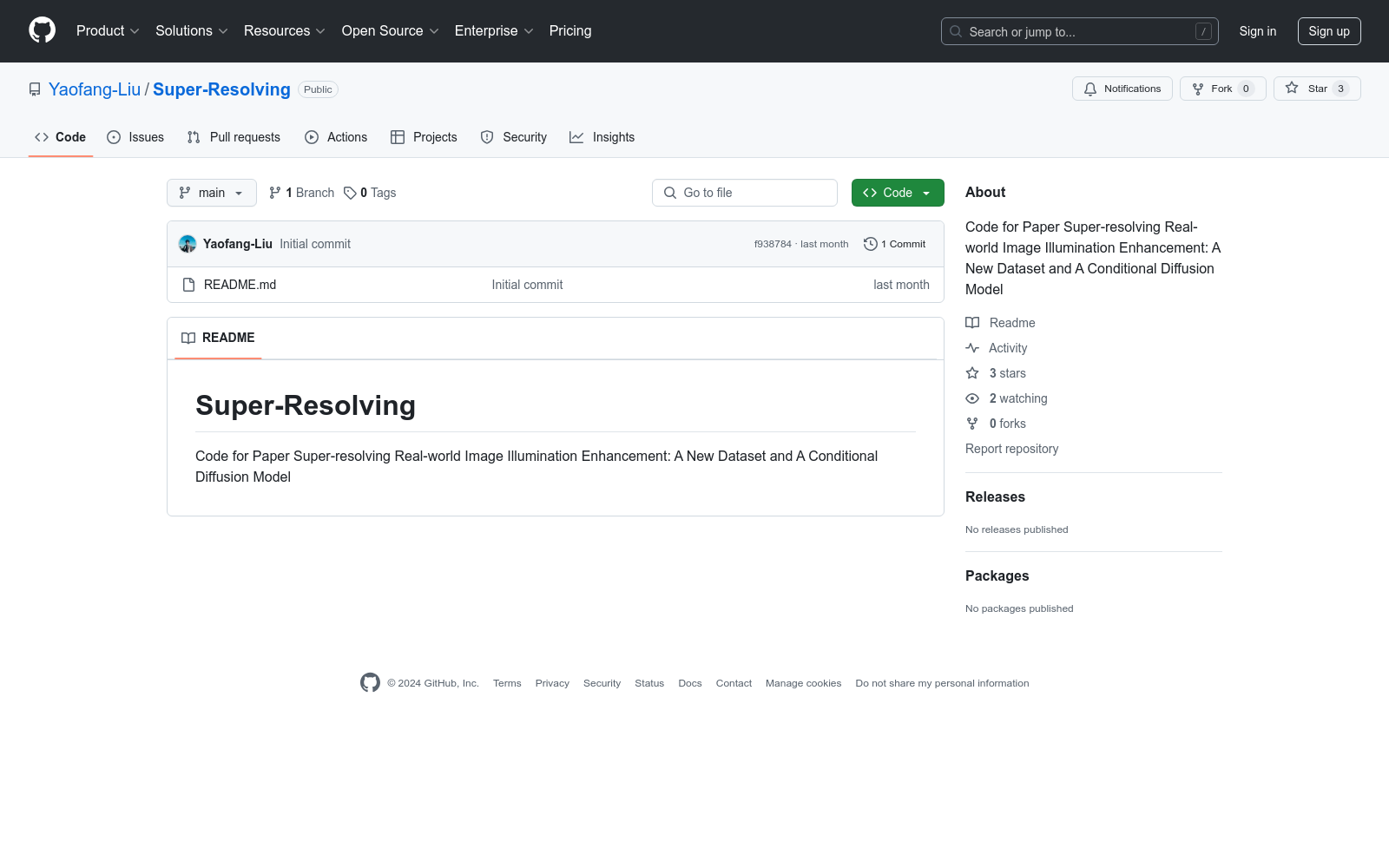Open the Packages heading link
The width and height of the screenshot is (1389, 868).
[x=997, y=575]
